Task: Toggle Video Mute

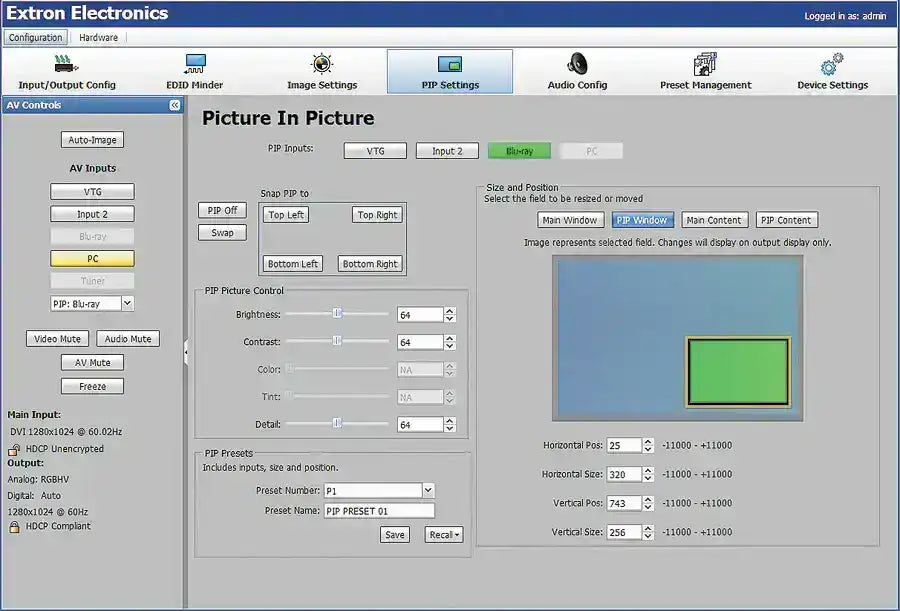Action: coord(58,339)
